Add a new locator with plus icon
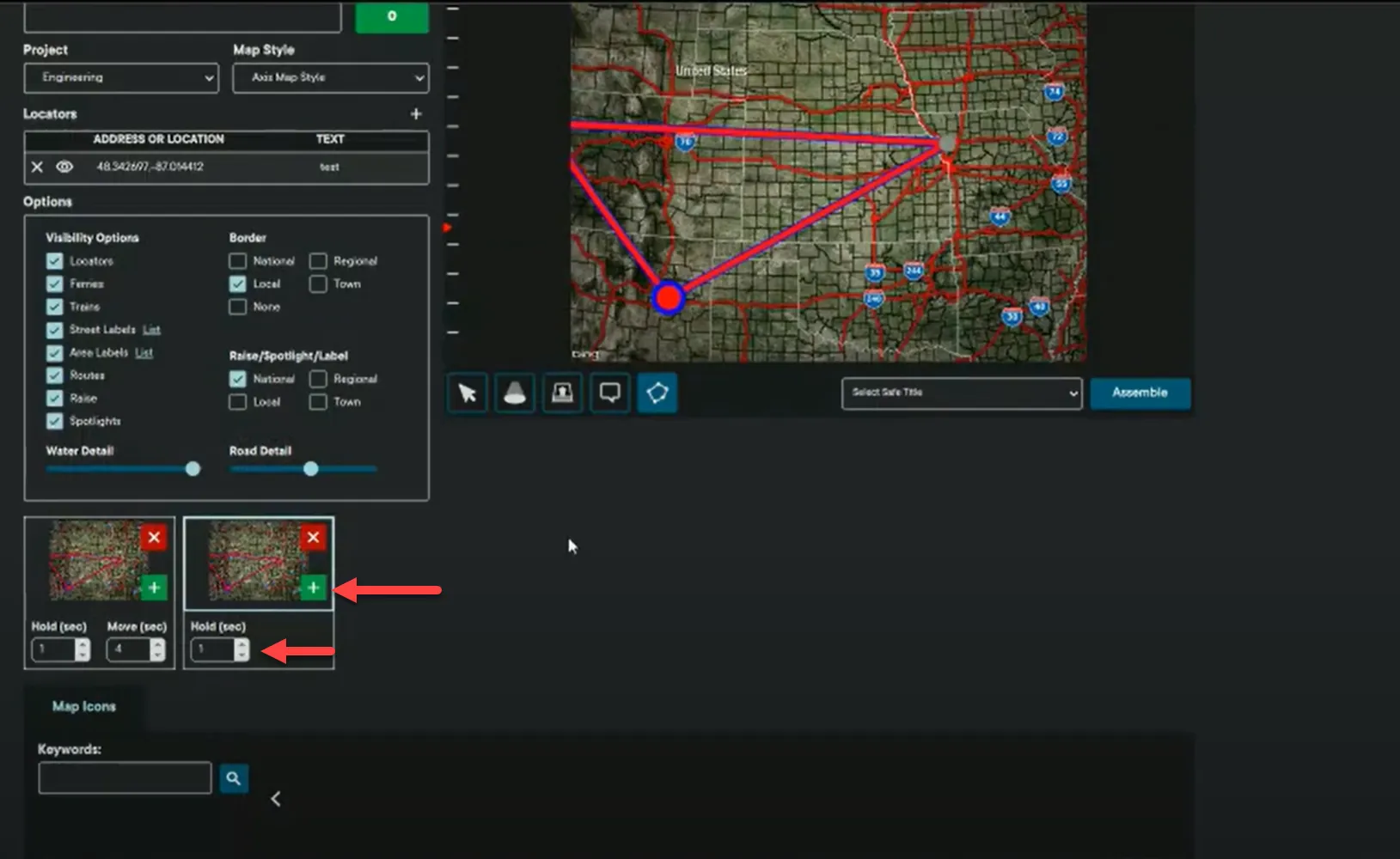Viewport: 1400px width, 859px height. point(416,113)
